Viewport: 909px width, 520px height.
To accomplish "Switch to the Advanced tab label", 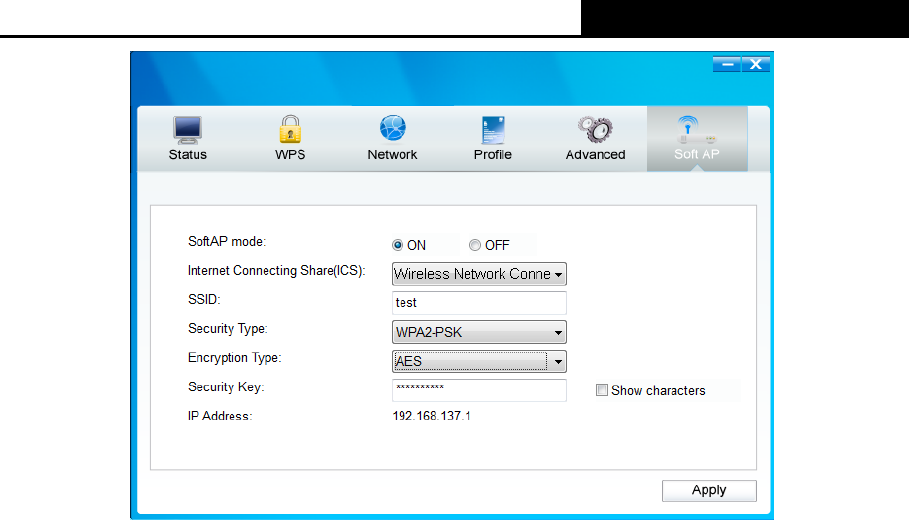I will 595,155.
